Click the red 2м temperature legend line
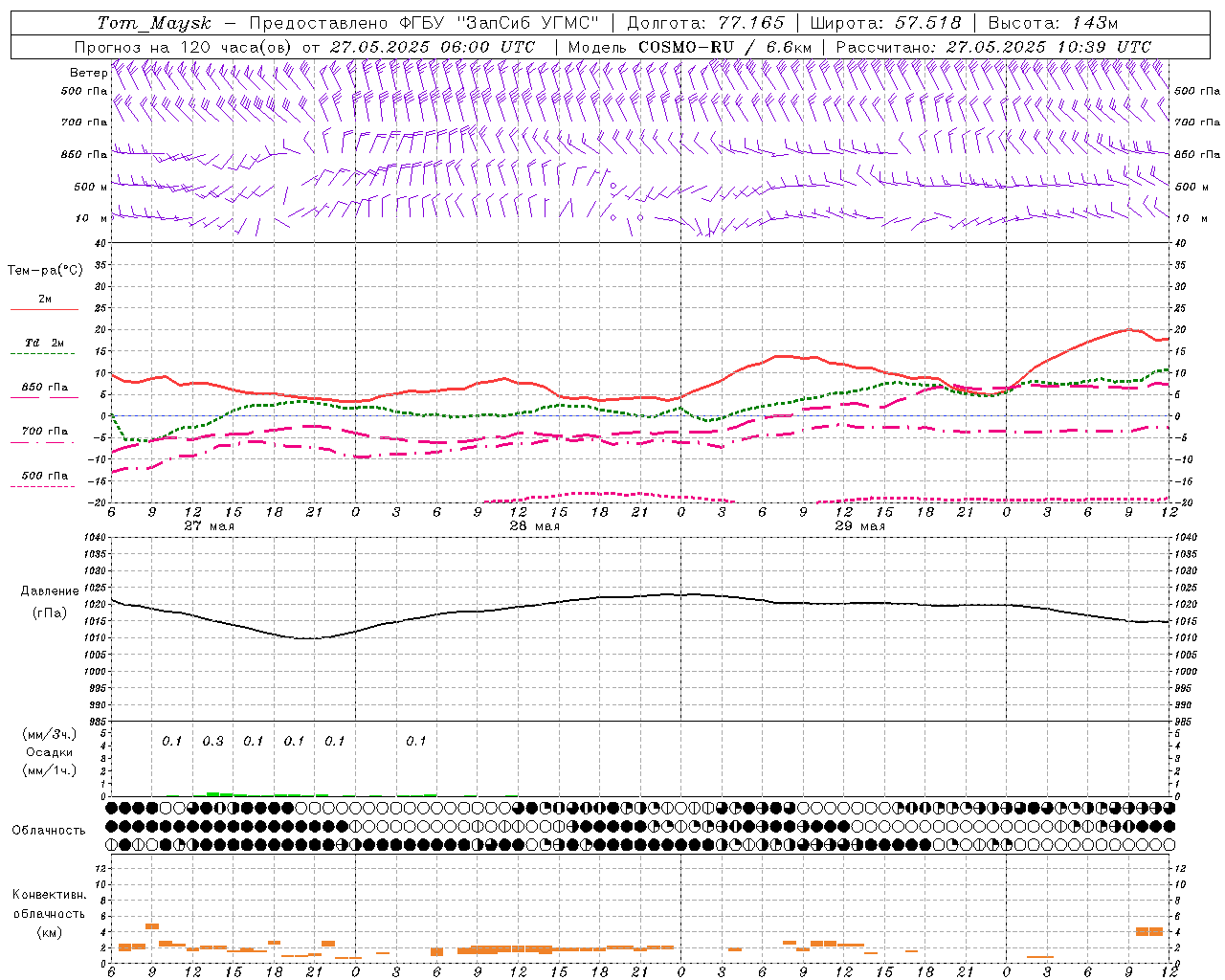 44,309
